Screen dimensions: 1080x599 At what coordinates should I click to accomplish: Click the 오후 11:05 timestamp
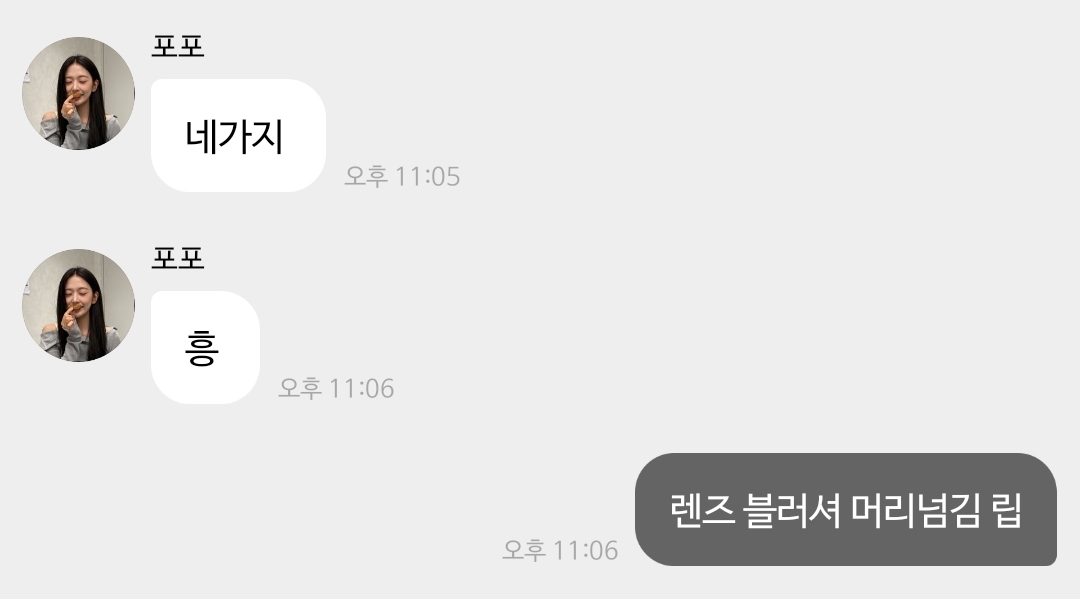click(402, 176)
